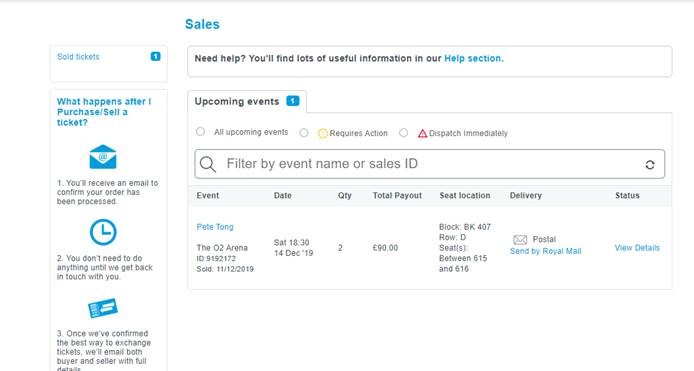Click View Details for the sale
This screenshot has width=694, height=371.
(637, 248)
